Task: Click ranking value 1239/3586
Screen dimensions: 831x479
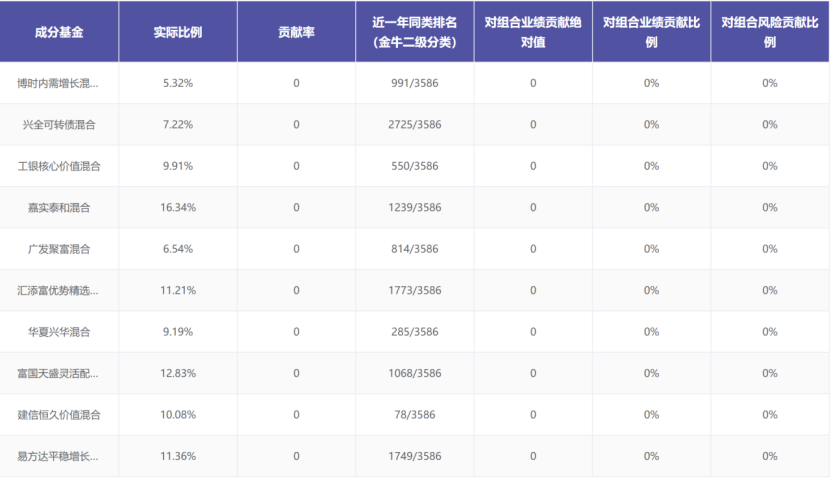Action: [415, 208]
